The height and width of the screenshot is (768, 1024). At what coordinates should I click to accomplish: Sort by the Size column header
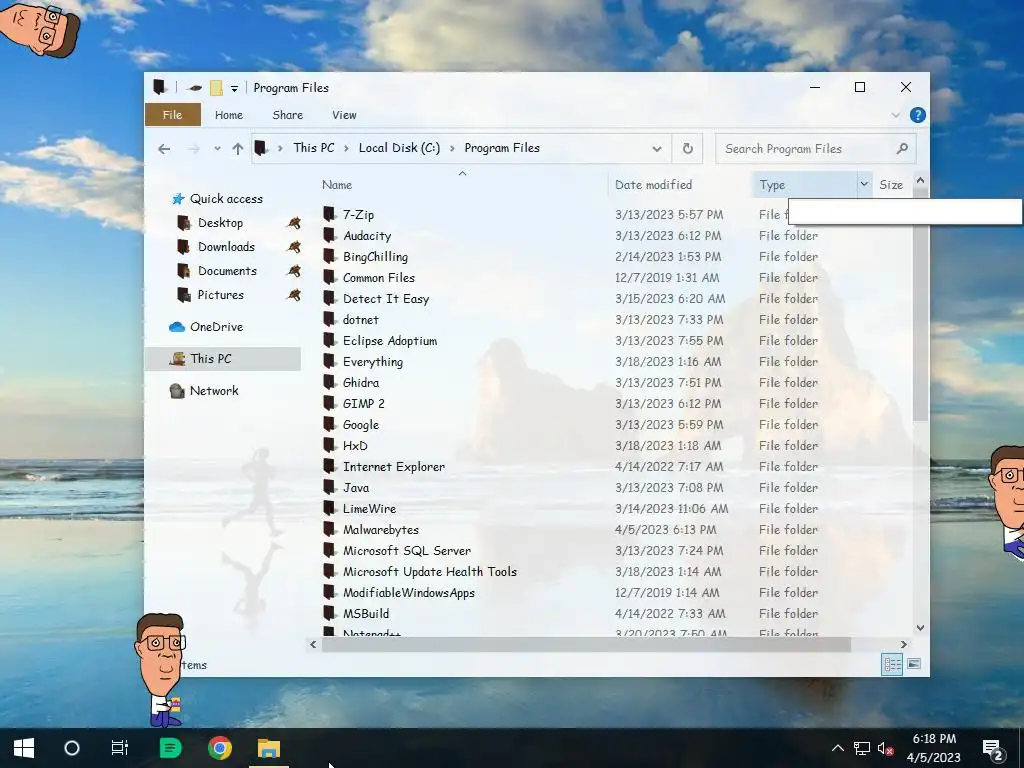[891, 185]
